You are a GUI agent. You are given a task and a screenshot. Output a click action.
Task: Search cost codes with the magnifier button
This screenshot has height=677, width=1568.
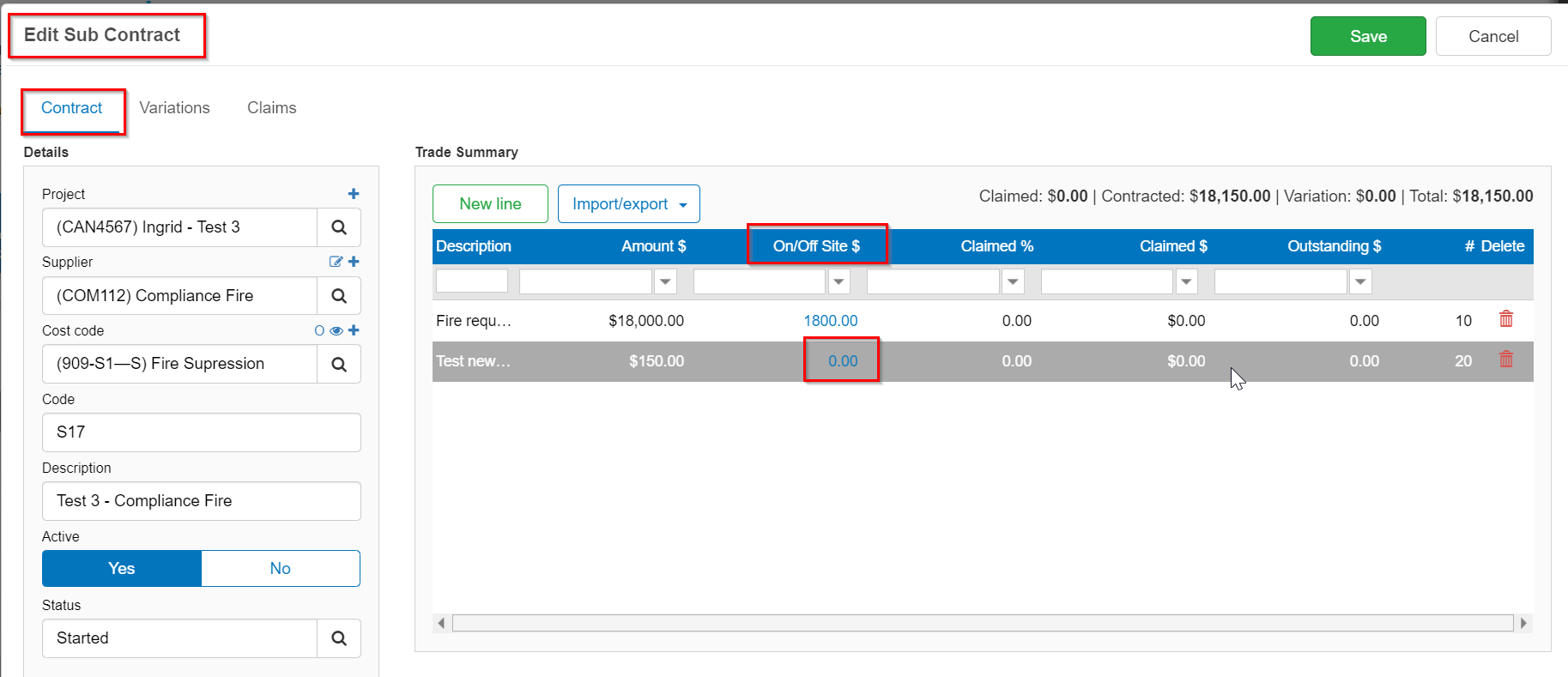(339, 364)
